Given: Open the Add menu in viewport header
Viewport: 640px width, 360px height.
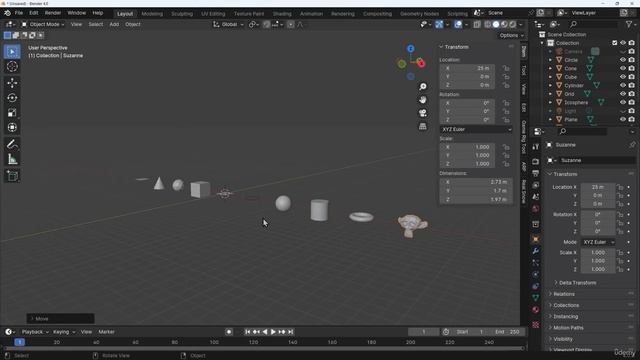Looking at the screenshot, I should pyautogui.click(x=114, y=24).
